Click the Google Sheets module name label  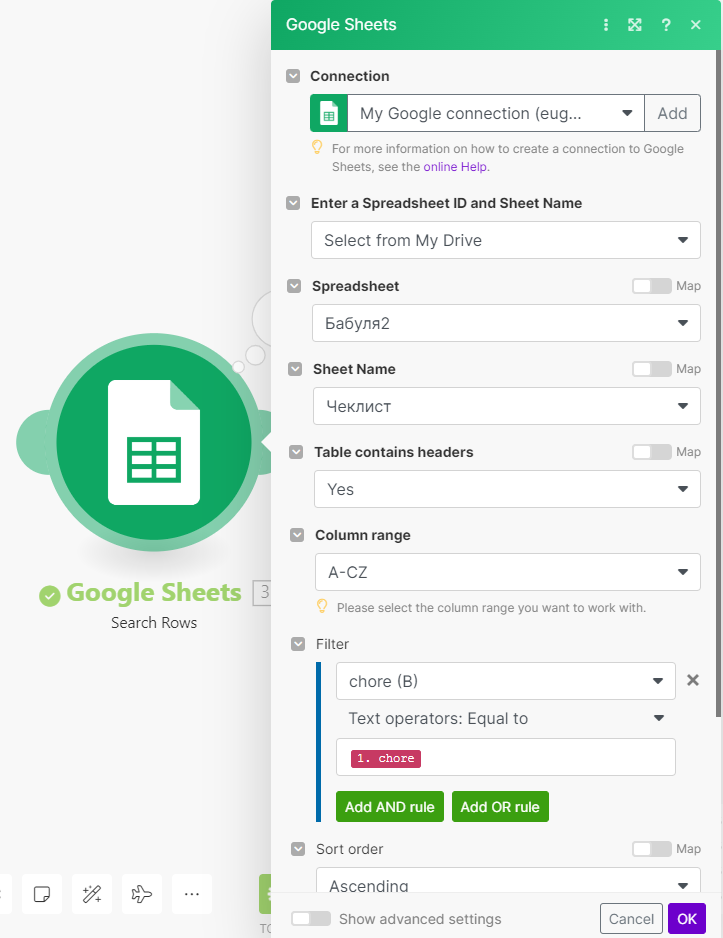tap(154, 593)
